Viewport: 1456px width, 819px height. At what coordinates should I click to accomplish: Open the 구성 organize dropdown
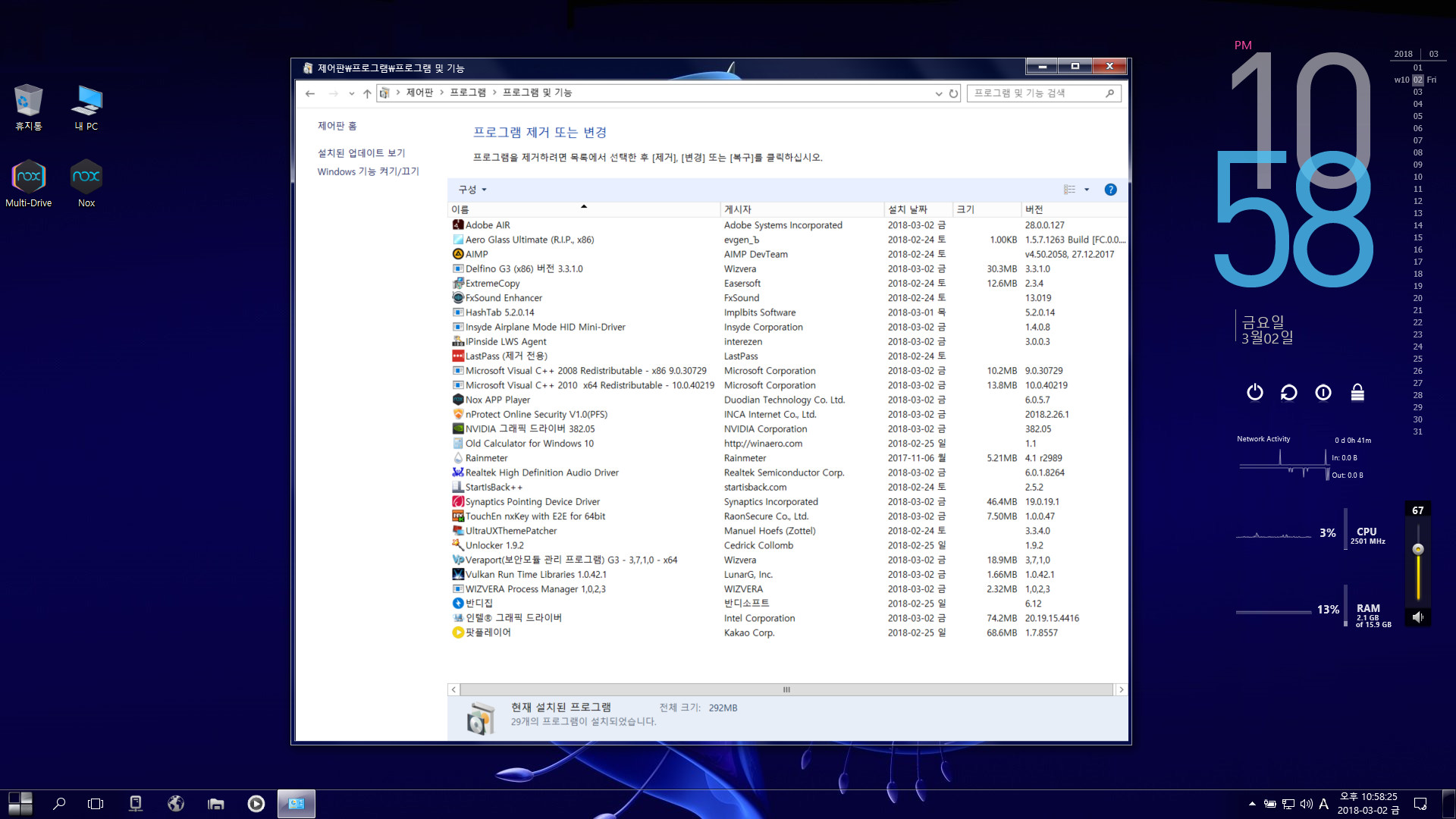[x=472, y=190]
